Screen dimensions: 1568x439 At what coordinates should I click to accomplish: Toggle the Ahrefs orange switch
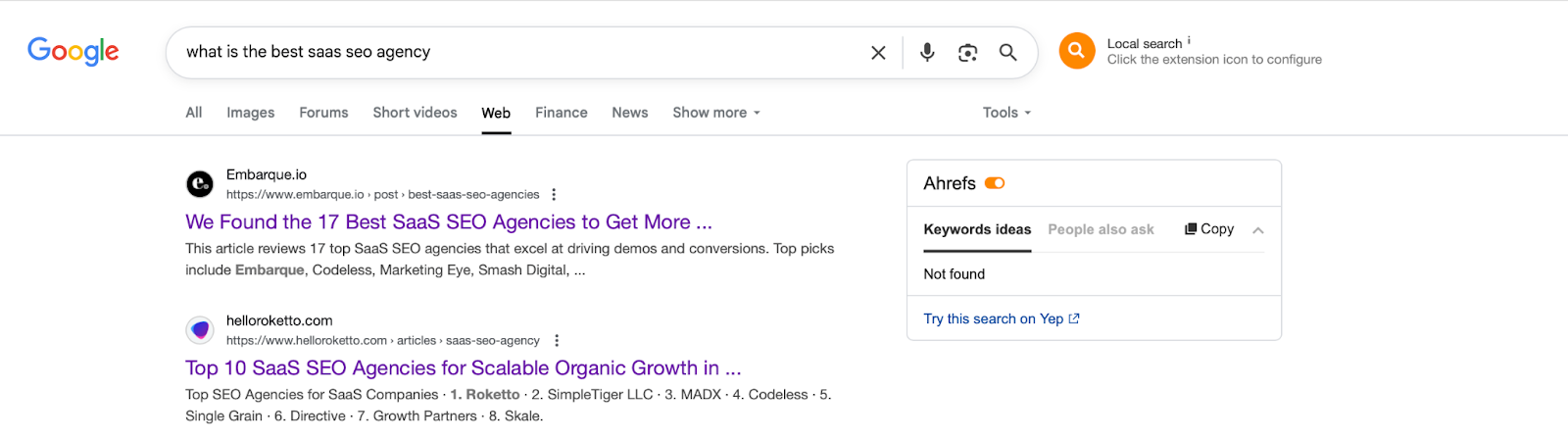coord(995,183)
